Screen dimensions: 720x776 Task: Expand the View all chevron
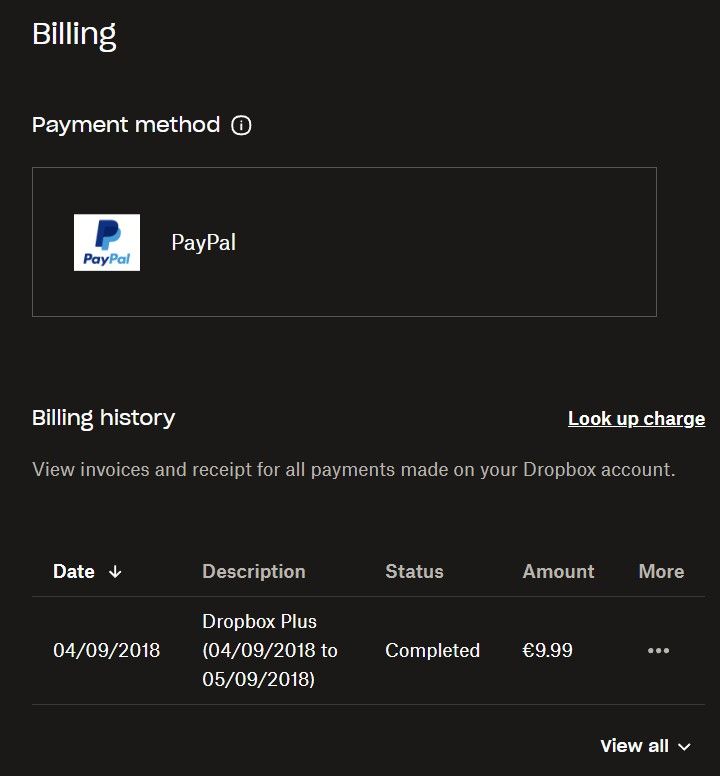pos(685,747)
